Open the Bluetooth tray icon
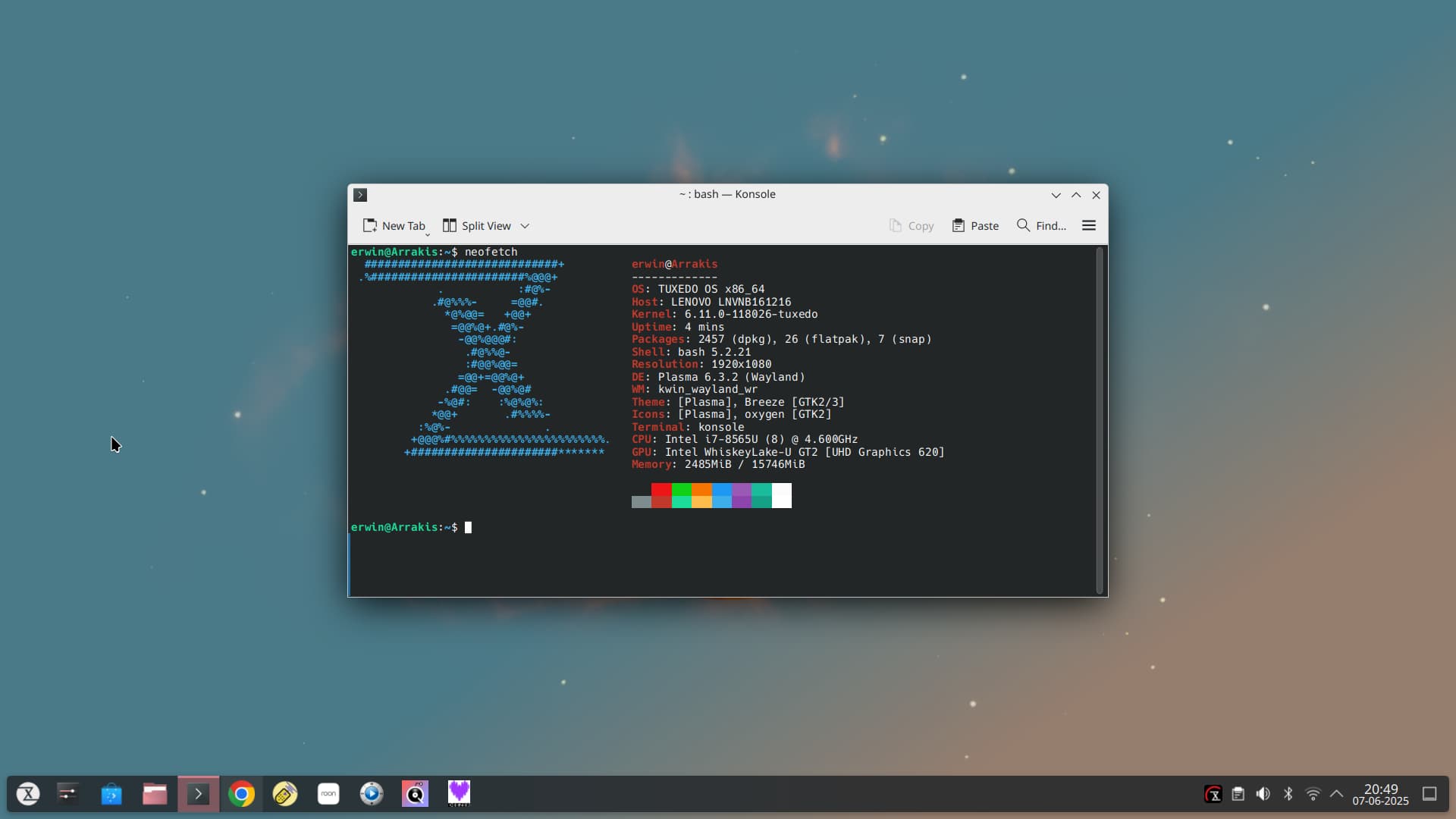The height and width of the screenshot is (819, 1456). (x=1288, y=794)
